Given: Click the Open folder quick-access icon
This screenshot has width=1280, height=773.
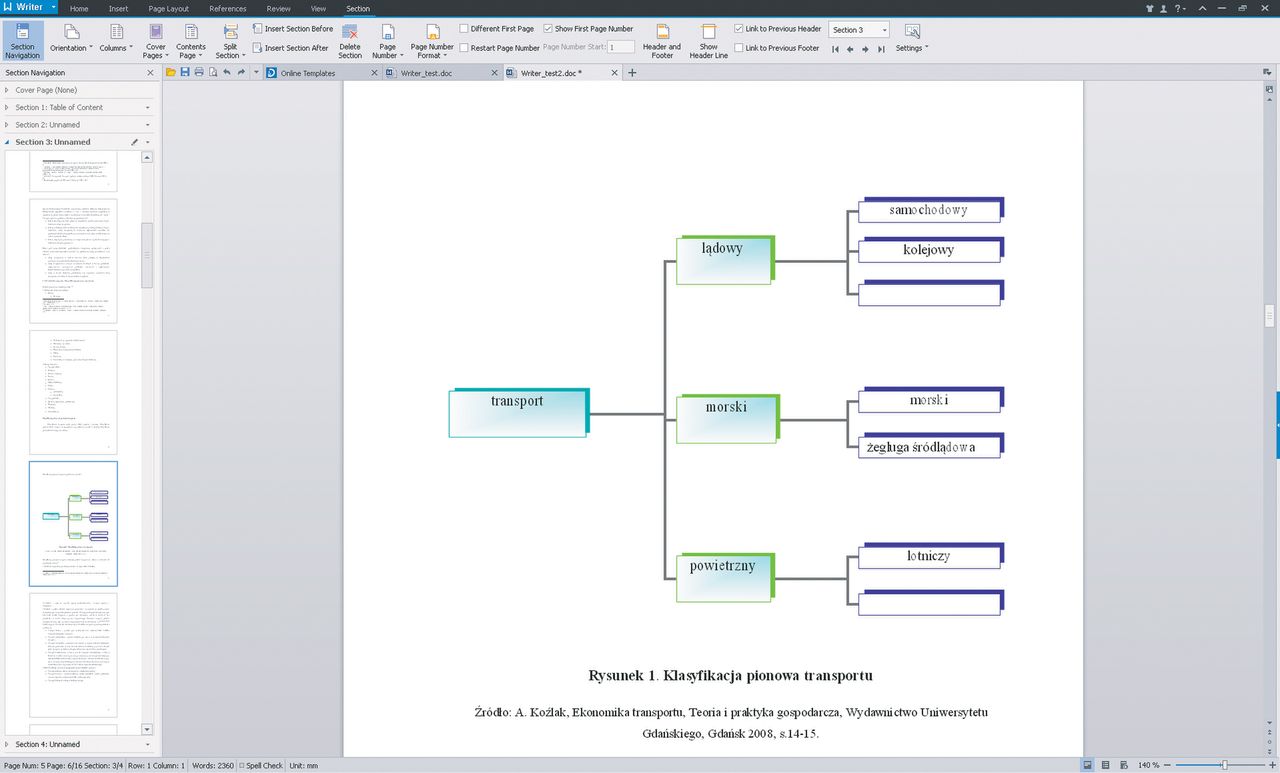Looking at the screenshot, I should pyautogui.click(x=171, y=73).
